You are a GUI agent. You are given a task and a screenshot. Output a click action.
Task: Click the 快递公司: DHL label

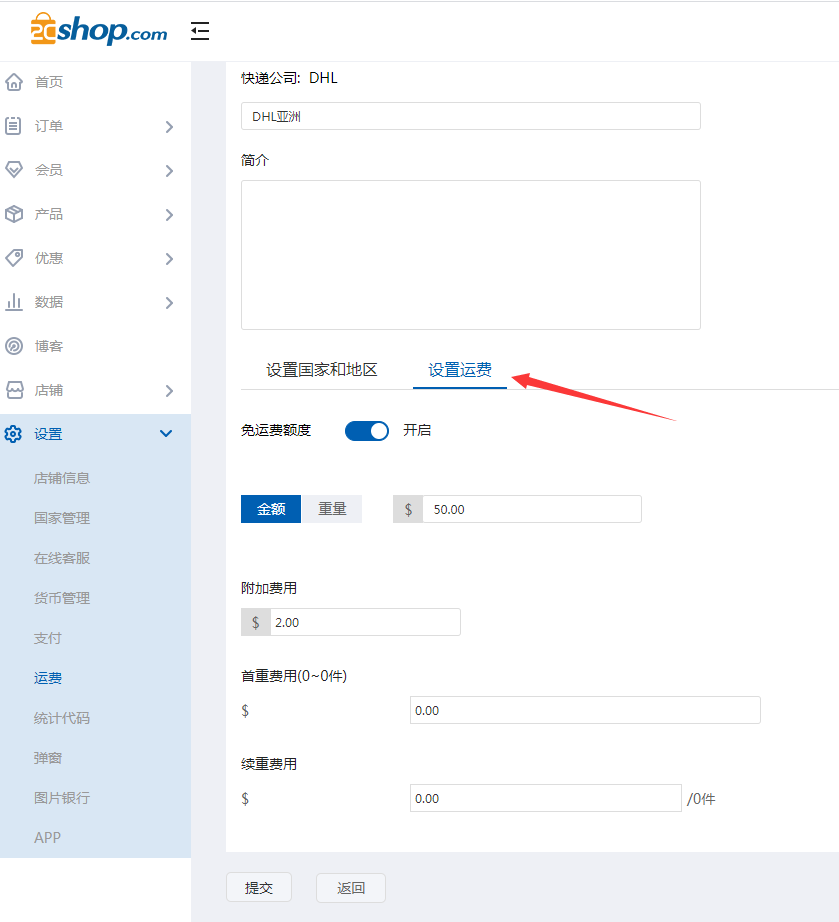[x=289, y=78]
